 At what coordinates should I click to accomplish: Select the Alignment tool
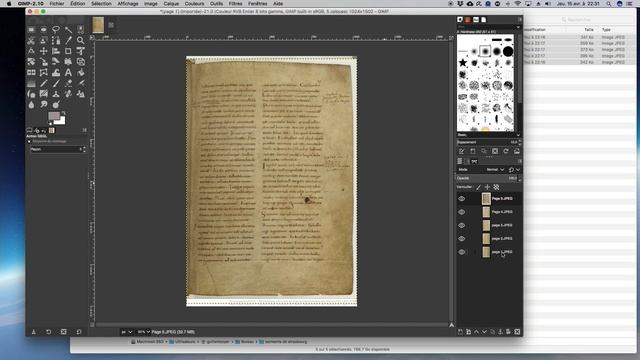(x=56, y=51)
